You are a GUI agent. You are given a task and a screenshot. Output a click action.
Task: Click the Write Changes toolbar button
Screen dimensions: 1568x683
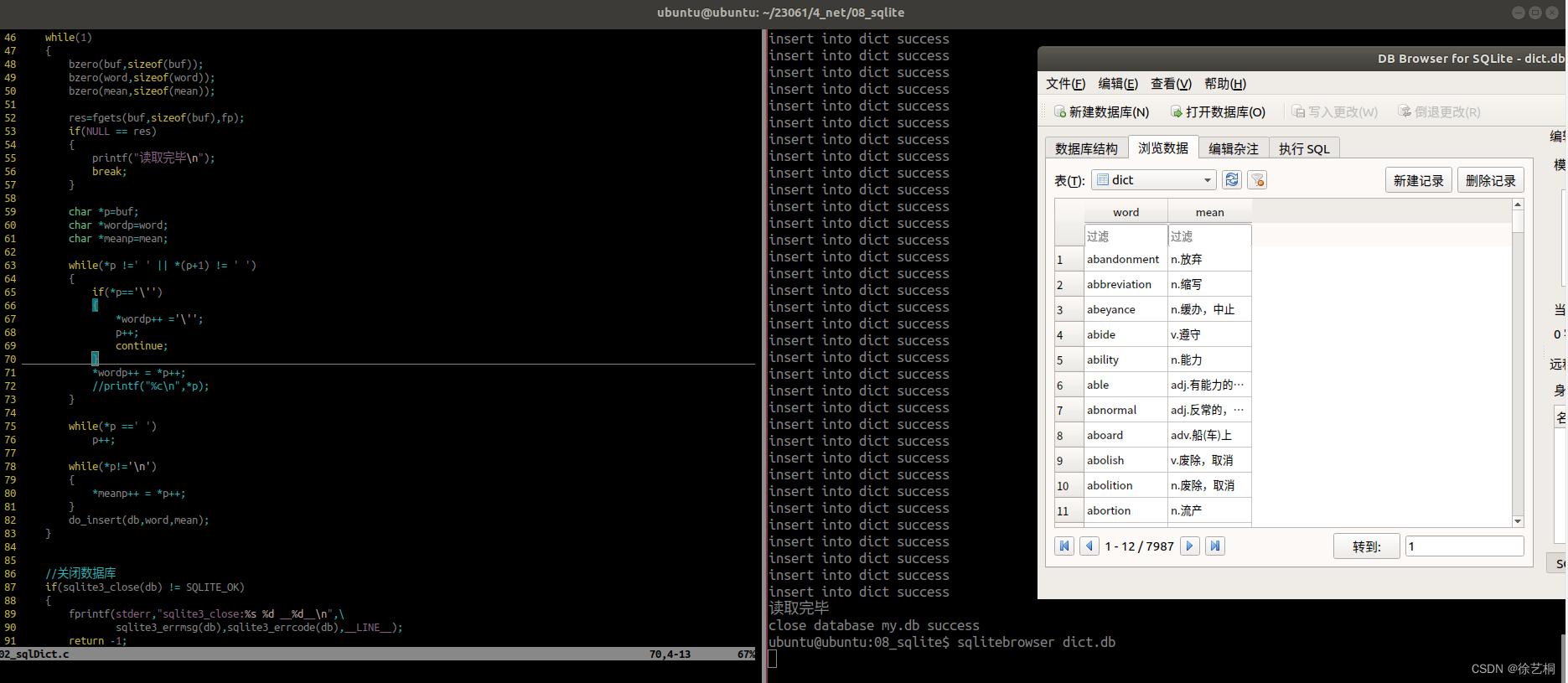tap(1334, 112)
